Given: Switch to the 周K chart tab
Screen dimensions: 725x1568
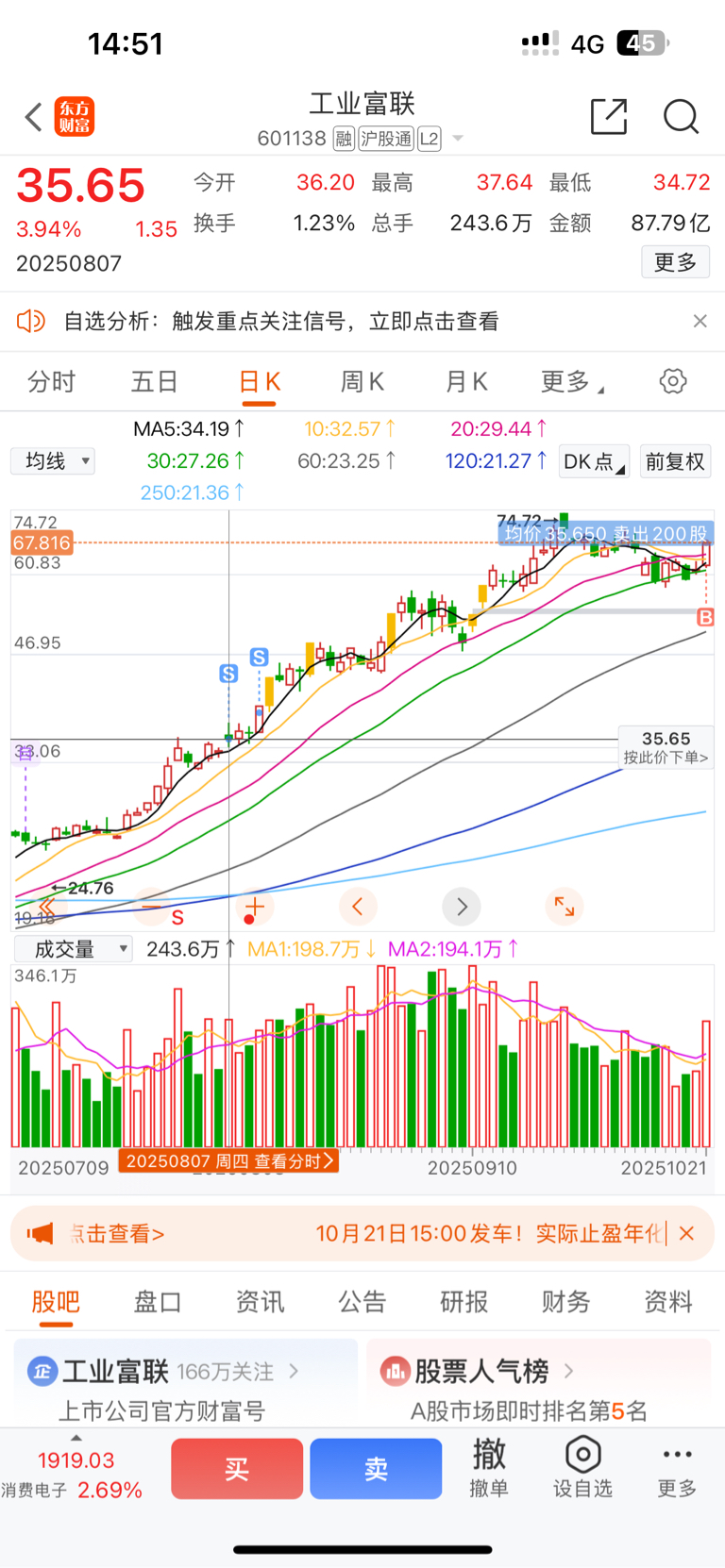Looking at the screenshot, I should (x=362, y=381).
